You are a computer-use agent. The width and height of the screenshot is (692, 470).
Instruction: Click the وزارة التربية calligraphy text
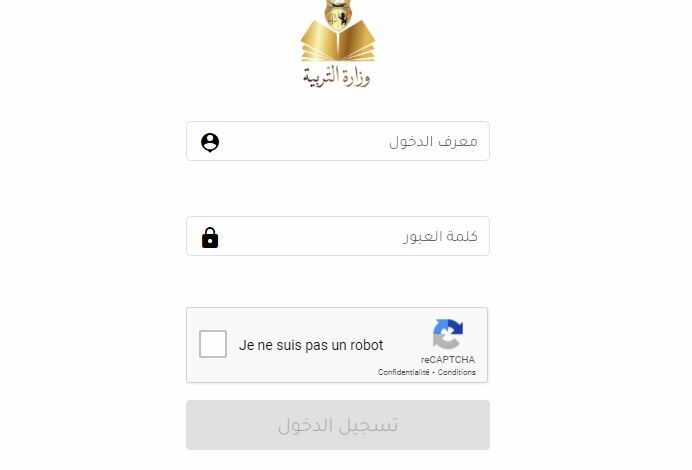pos(337,76)
